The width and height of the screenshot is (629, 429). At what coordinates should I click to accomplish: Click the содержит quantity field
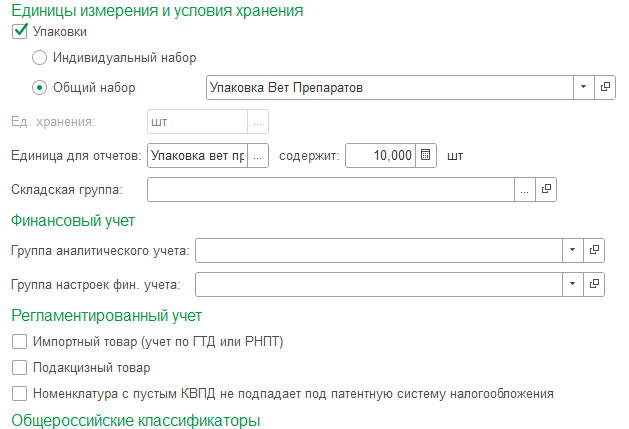(380, 155)
